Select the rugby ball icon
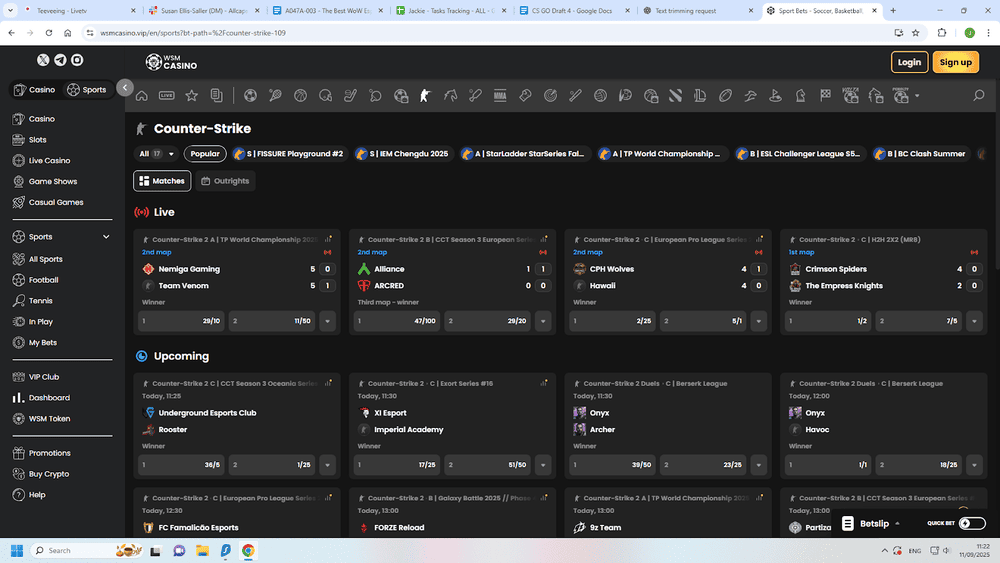 [x=725, y=96]
